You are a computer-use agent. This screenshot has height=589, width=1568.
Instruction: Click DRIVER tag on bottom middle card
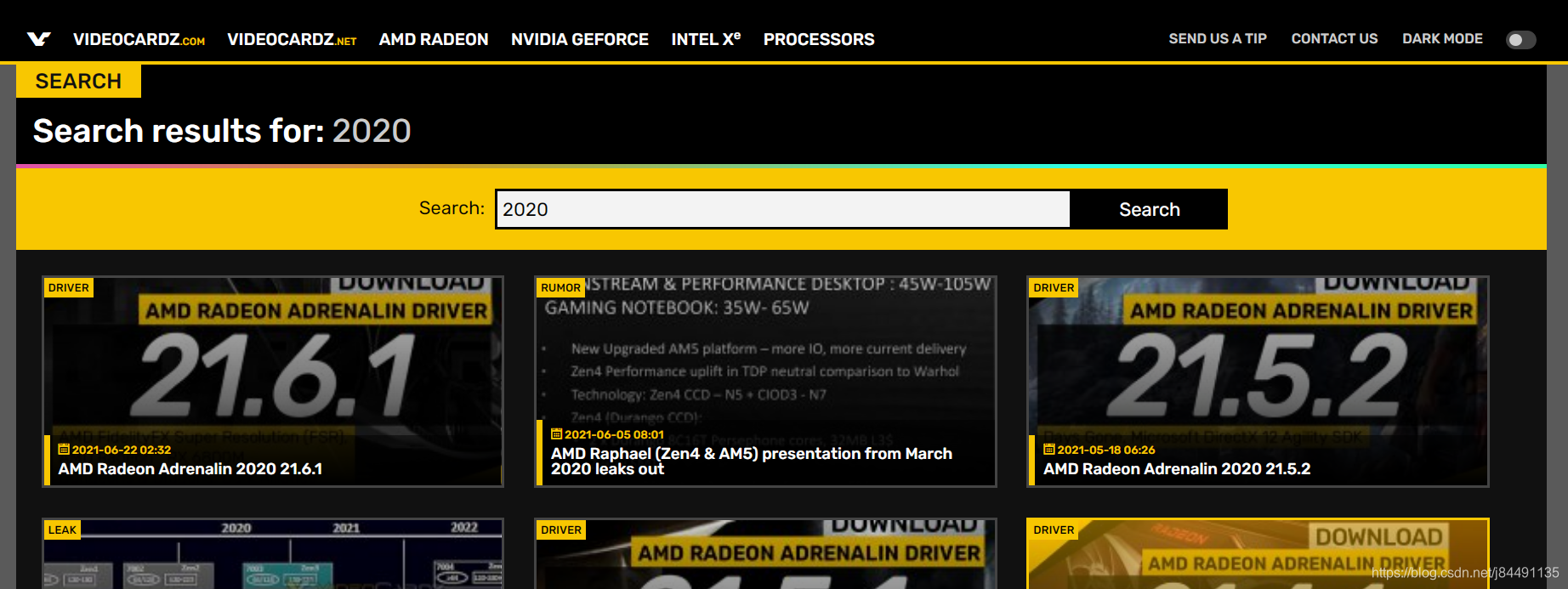pyautogui.click(x=561, y=530)
